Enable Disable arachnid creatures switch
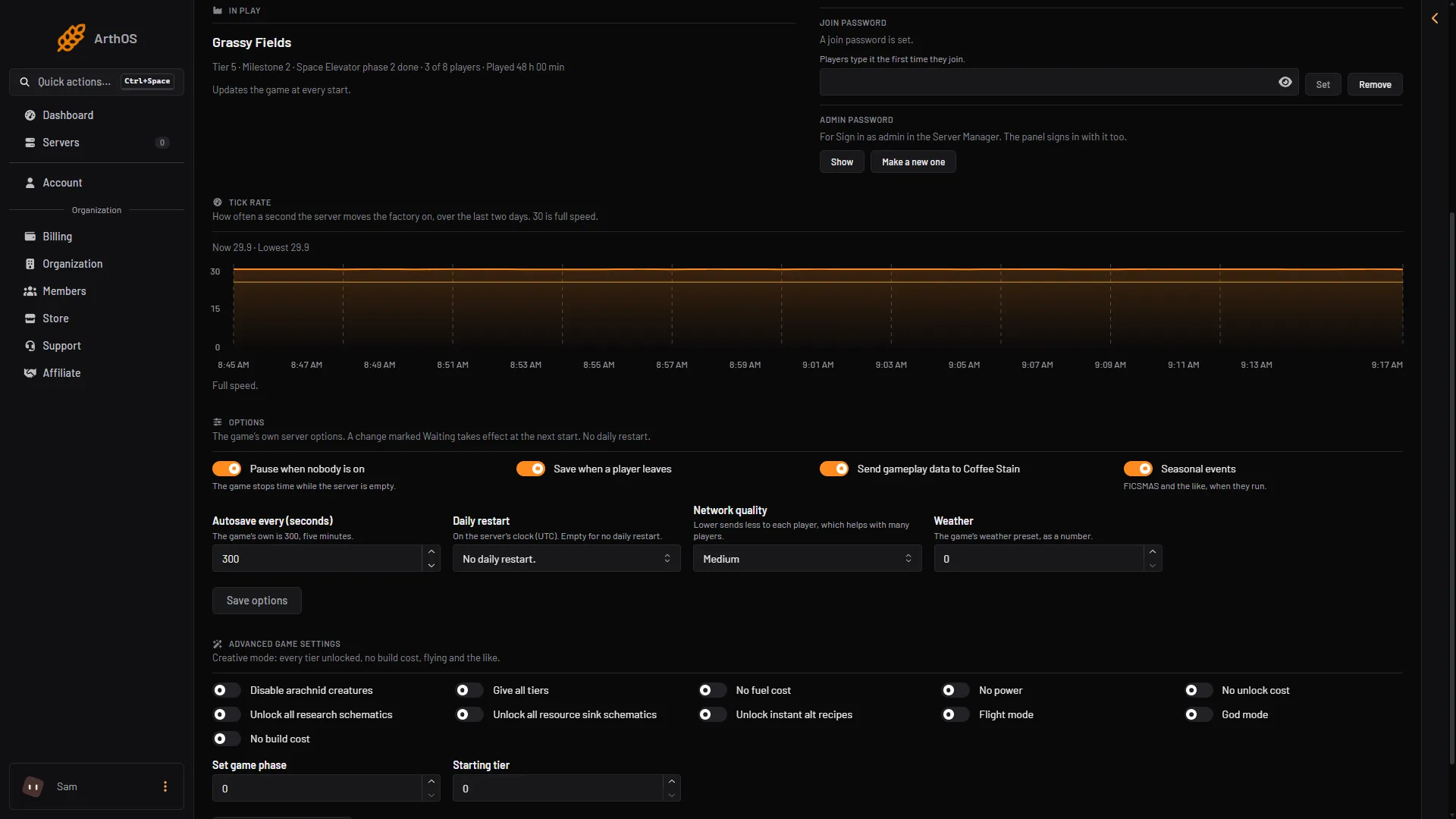1456x819 pixels. point(227,690)
